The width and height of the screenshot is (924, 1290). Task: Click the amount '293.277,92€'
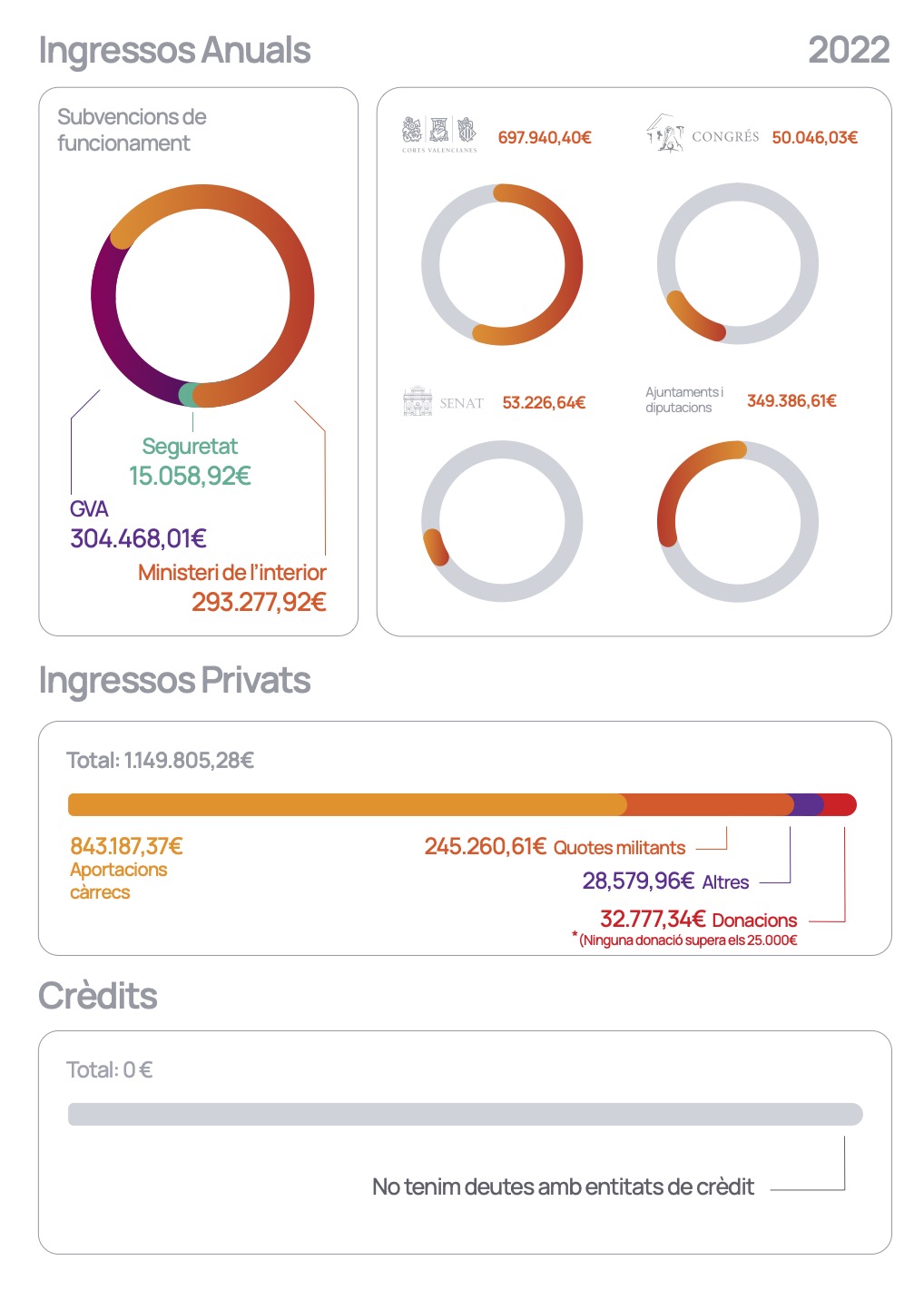tap(259, 602)
